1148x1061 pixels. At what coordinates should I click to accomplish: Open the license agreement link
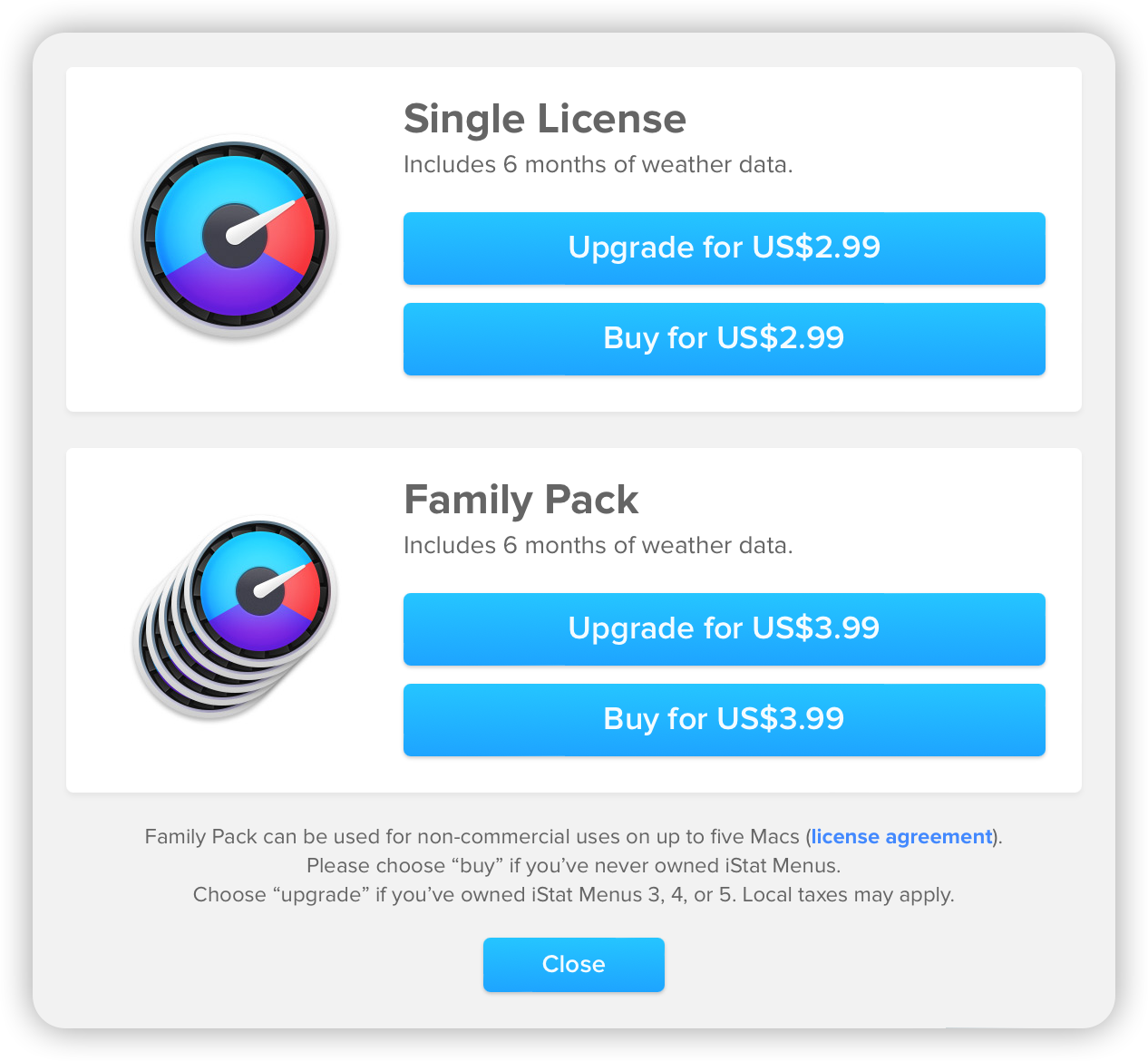[x=901, y=837]
